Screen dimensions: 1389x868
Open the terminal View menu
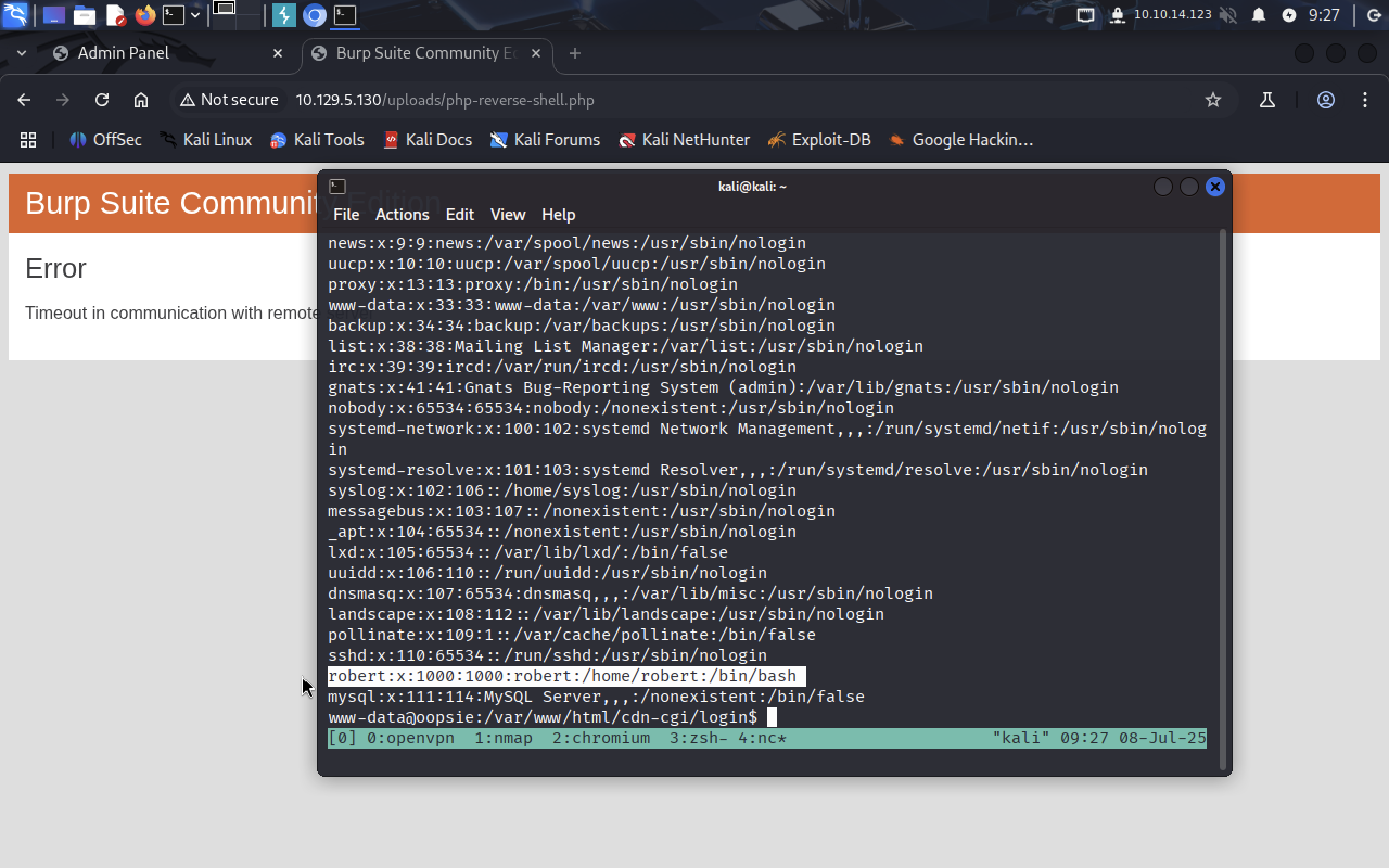(x=507, y=215)
